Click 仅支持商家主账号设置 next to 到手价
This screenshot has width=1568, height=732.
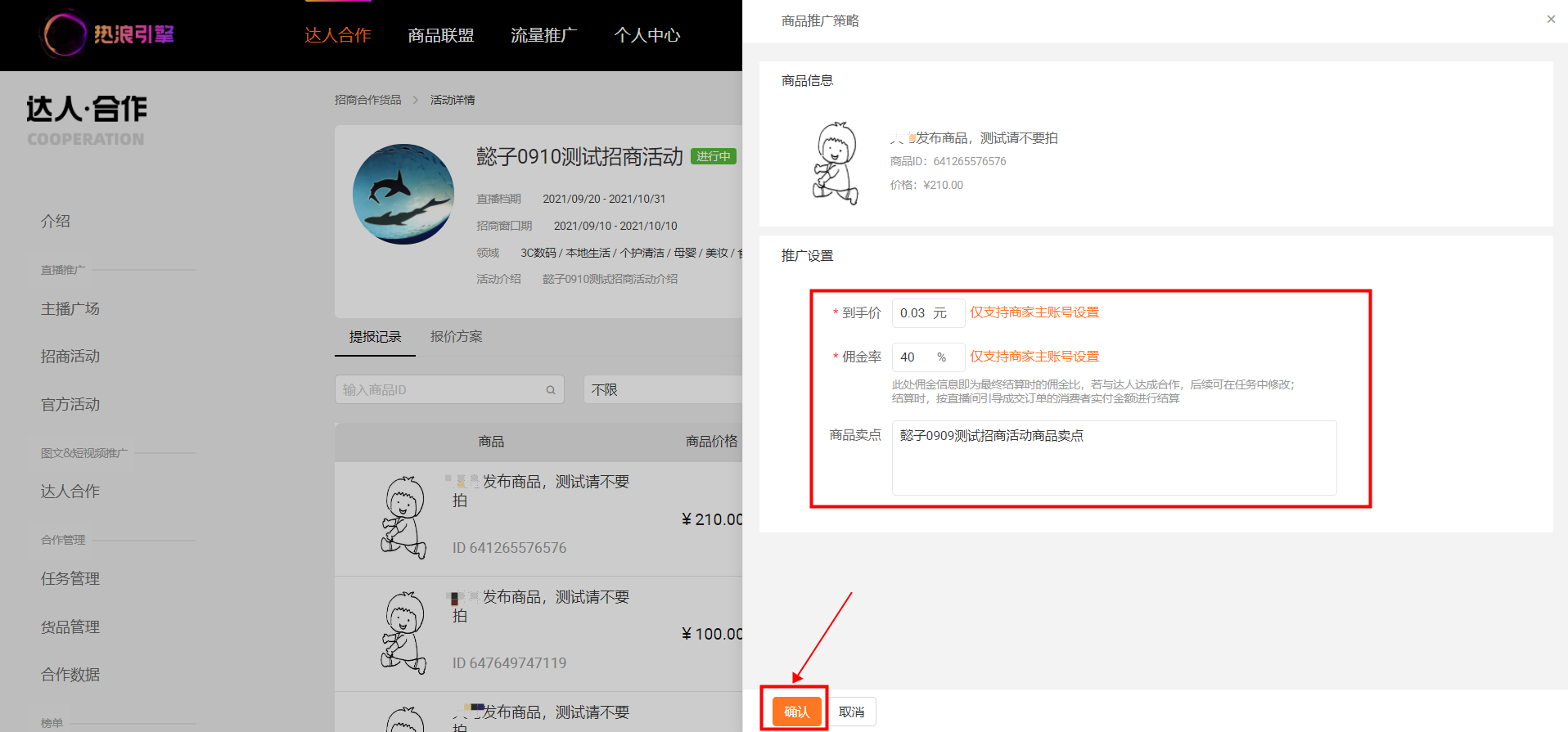(x=1034, y=312)
